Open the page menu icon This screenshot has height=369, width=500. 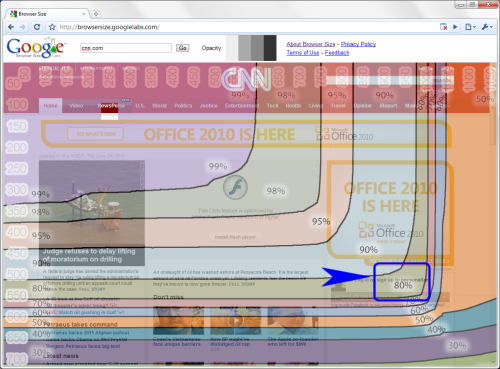(470, 27)
